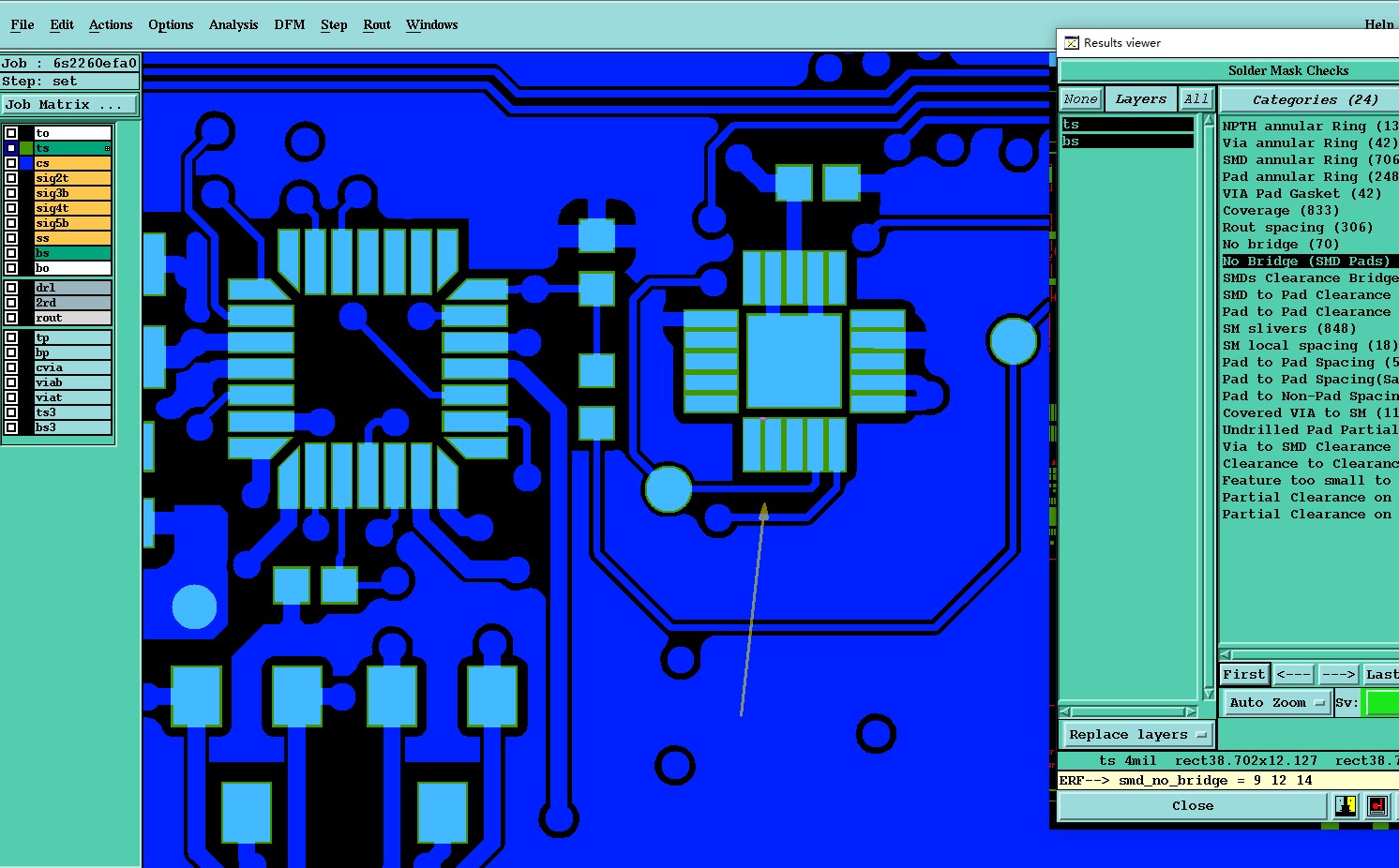
Task: Click None in Results viewer layers
Action: tap(1080, 99)
